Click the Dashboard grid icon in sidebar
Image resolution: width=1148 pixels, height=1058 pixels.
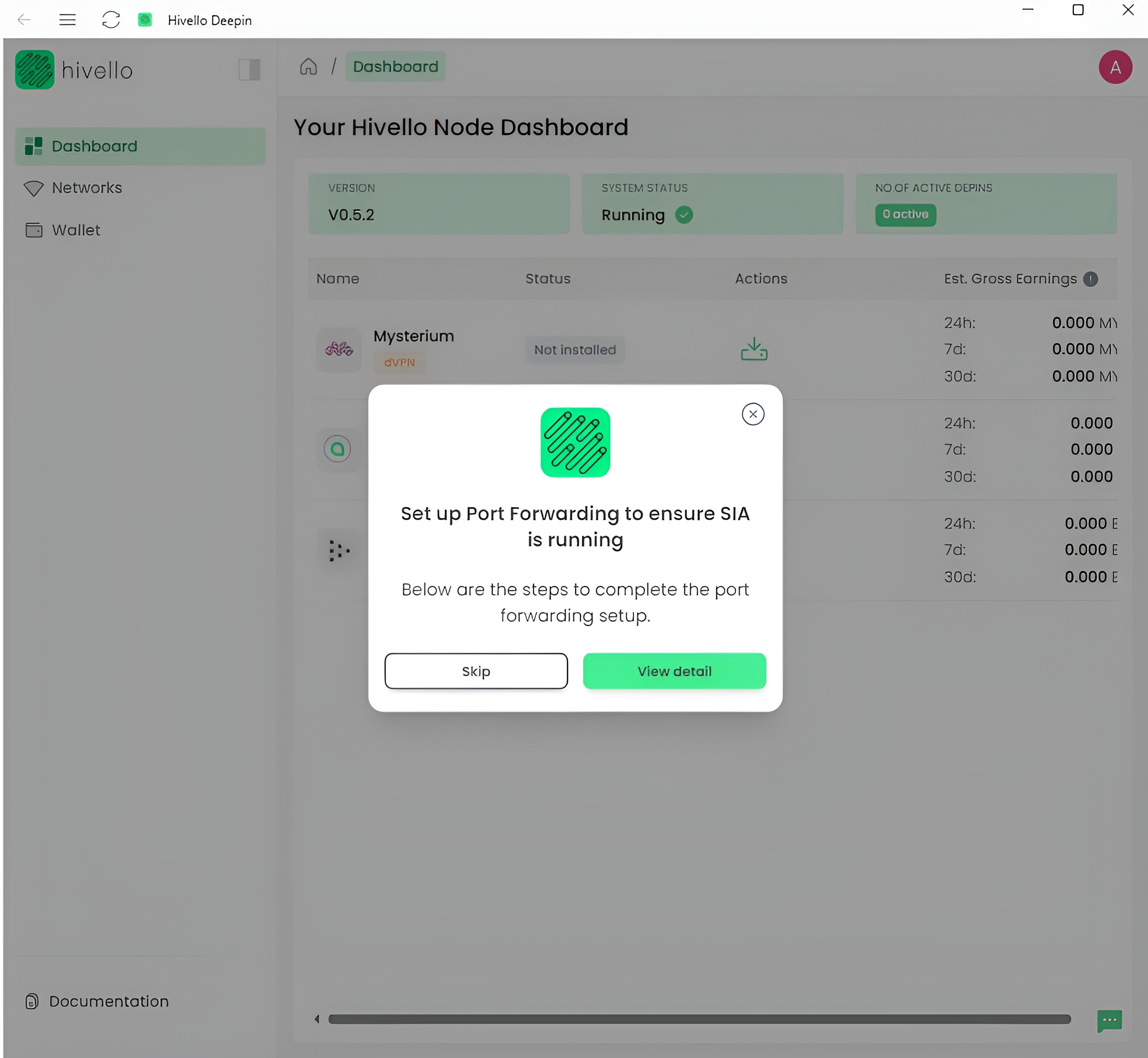pyautogui.click(x=34, y=146)
